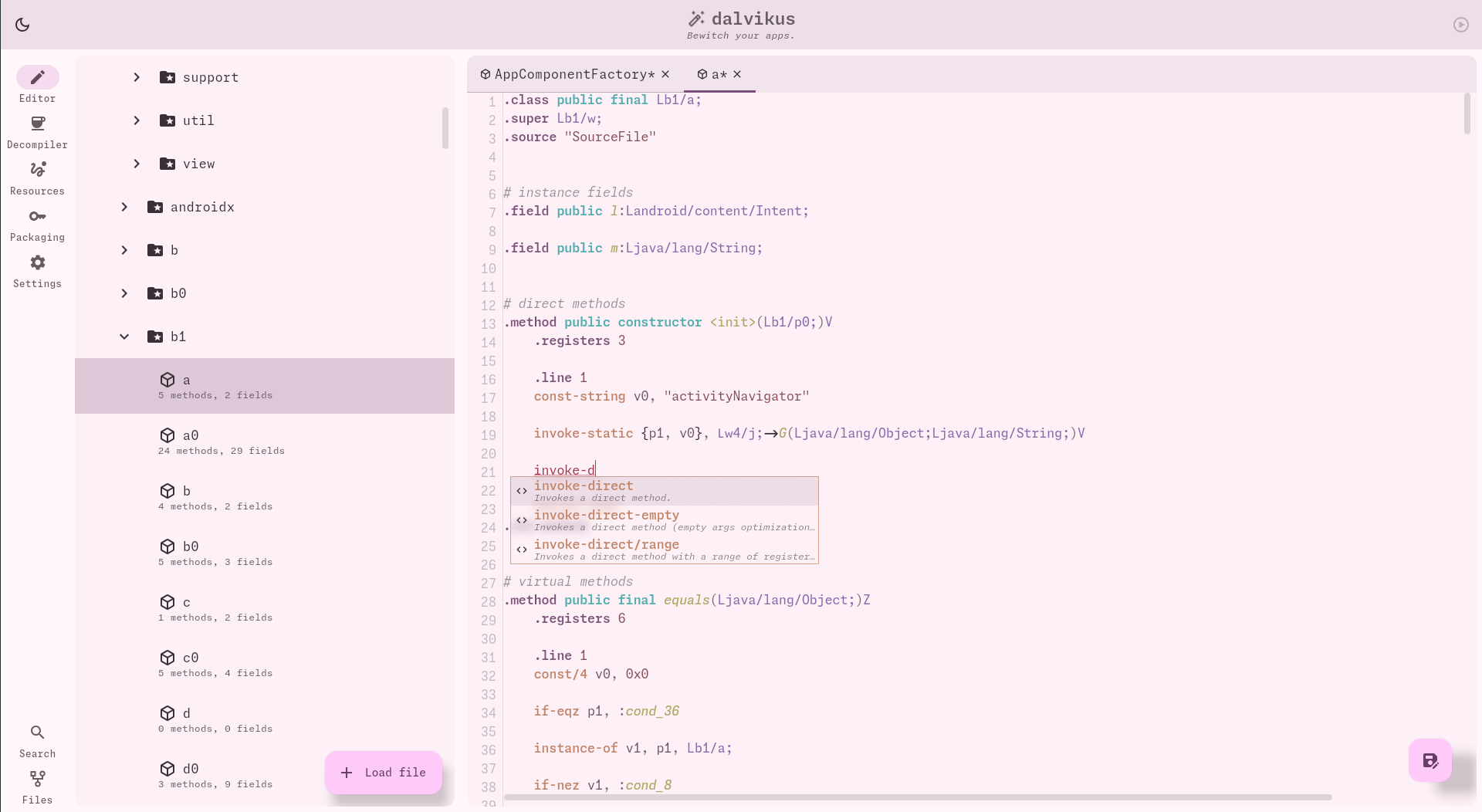Switch to the Files view
The width and height of the screenshot is (1482, 812).
[x=37, y=787]
